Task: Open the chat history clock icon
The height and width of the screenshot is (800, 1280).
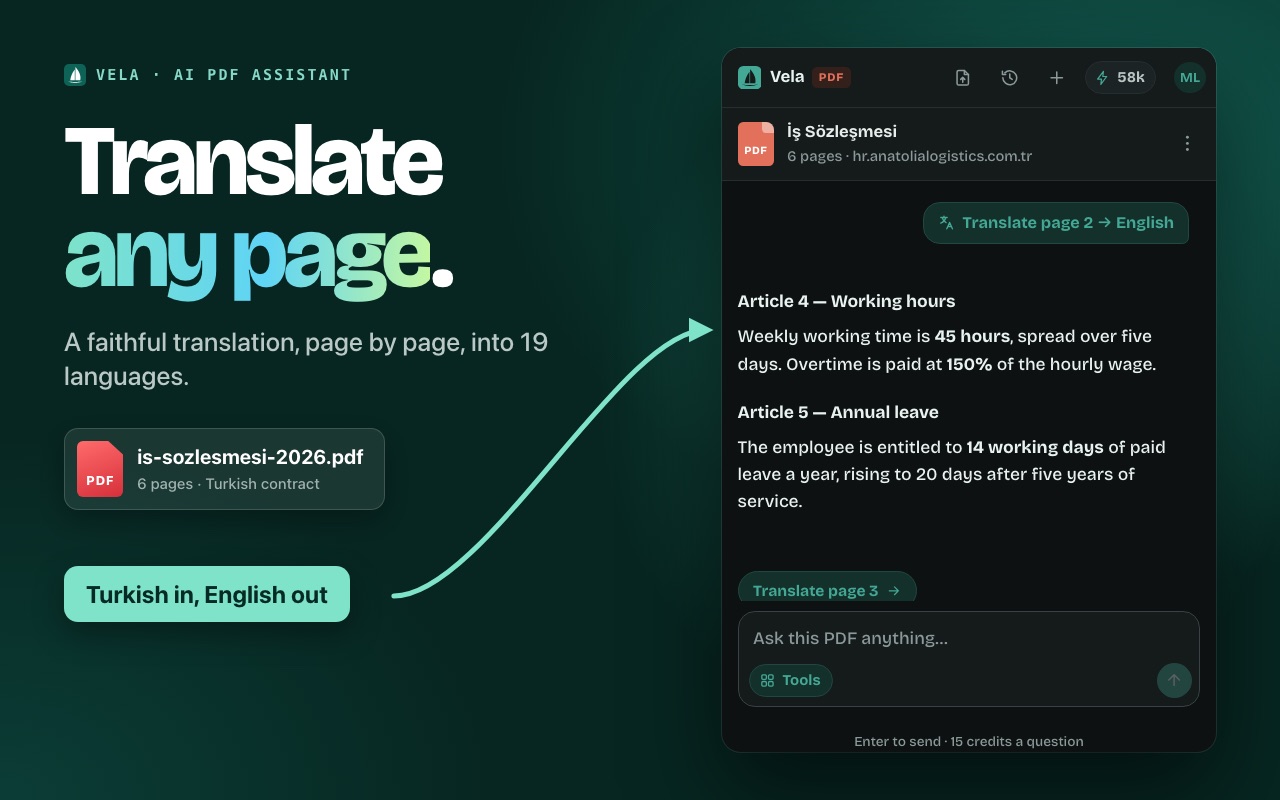Action: (1010, 77)
